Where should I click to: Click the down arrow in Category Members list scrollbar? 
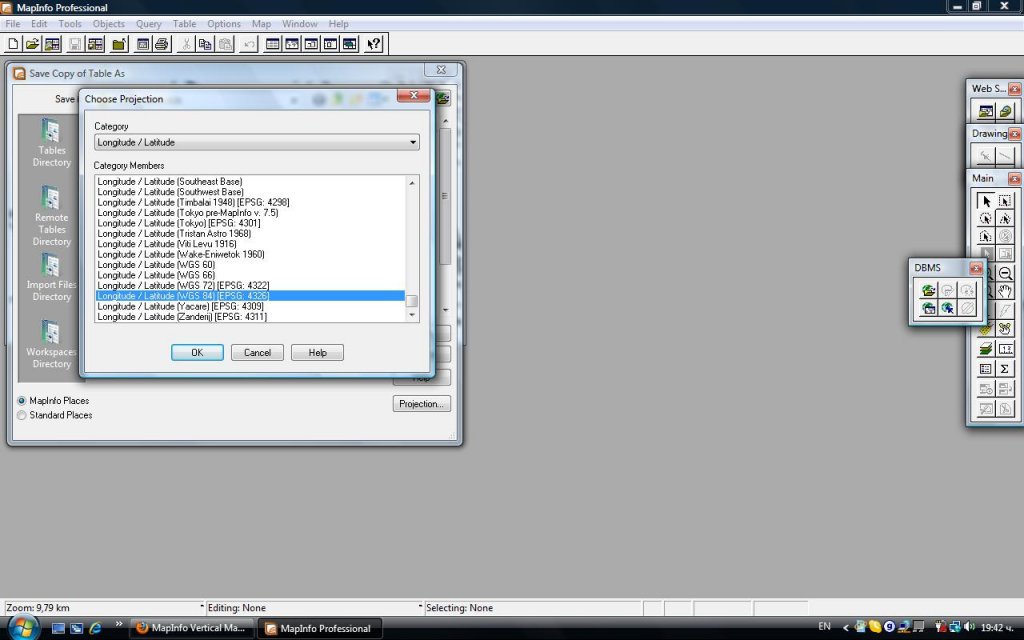411,315
